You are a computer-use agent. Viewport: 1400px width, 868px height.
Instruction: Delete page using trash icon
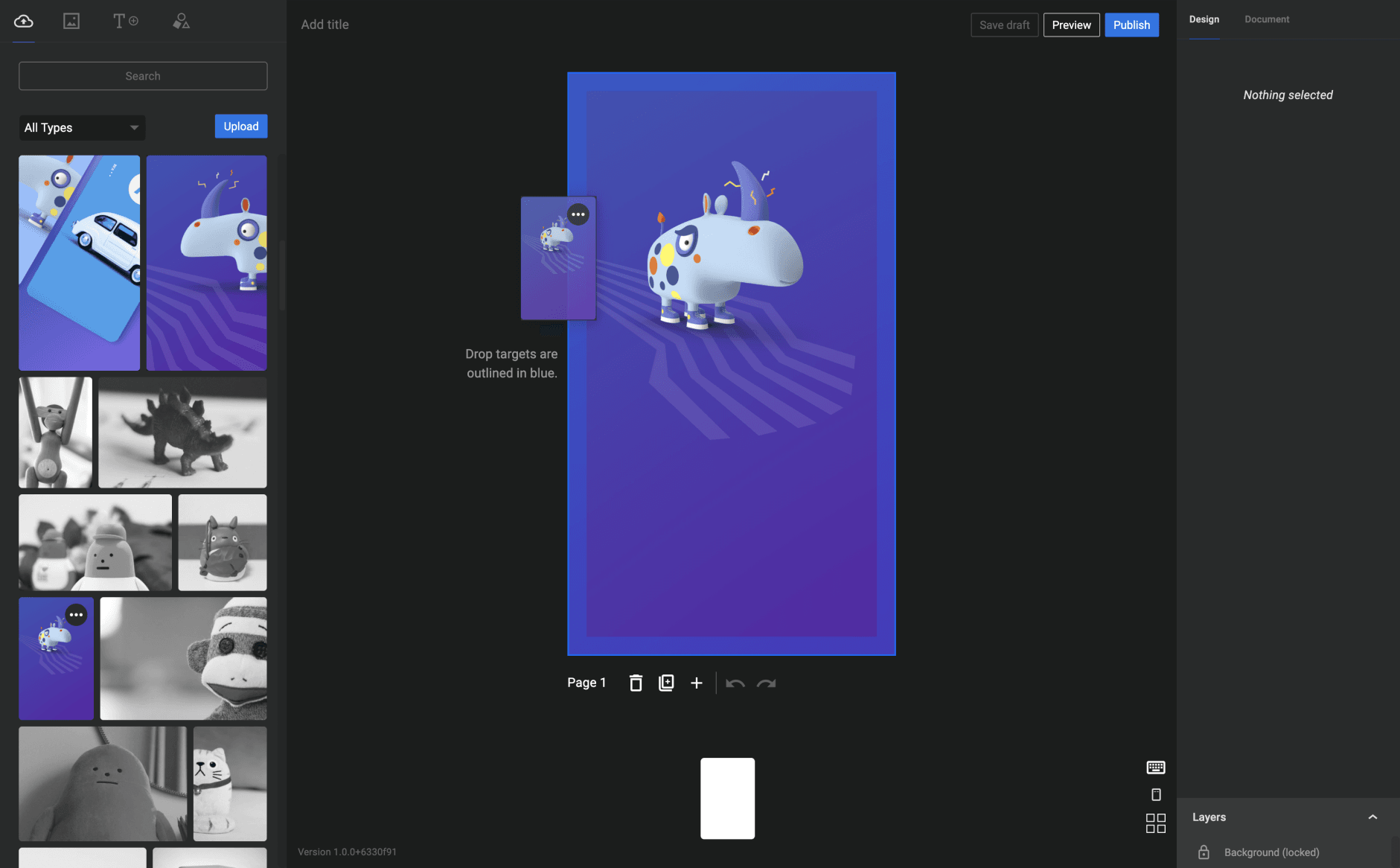636,683
